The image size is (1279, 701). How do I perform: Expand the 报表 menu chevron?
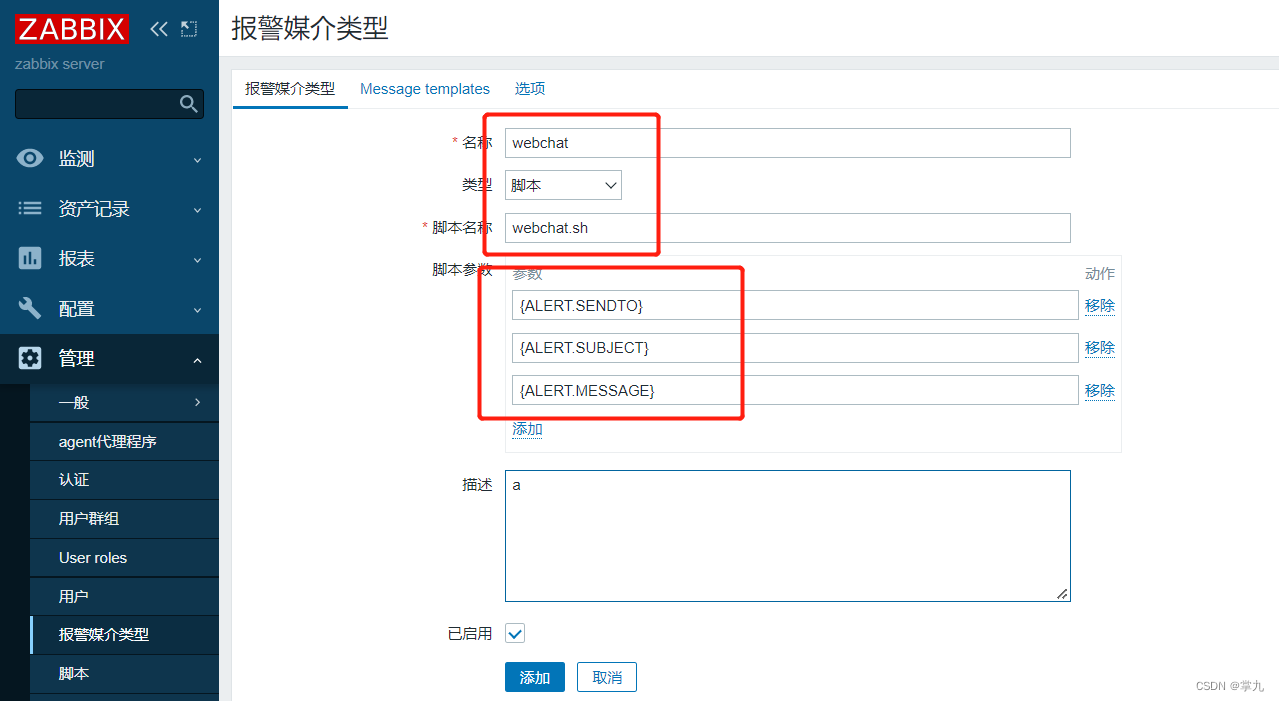click(197, 260)
